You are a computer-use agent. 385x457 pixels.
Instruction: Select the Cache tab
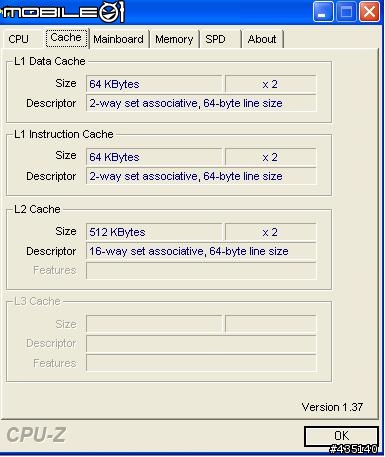pos(66,38)
